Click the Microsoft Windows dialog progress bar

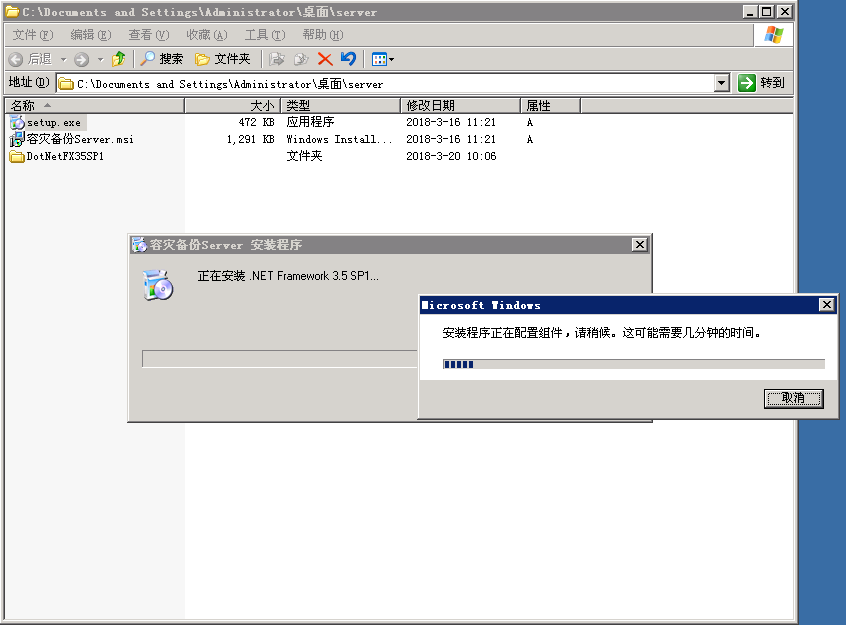tap(633, 364)
